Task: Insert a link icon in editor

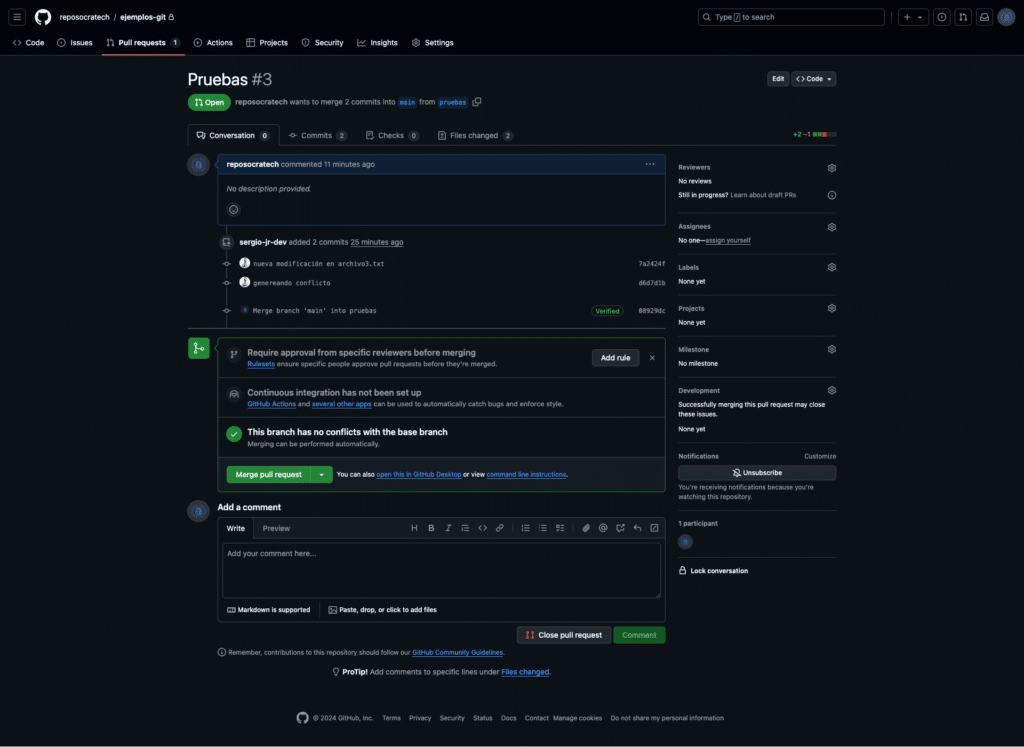Action: 500,528
